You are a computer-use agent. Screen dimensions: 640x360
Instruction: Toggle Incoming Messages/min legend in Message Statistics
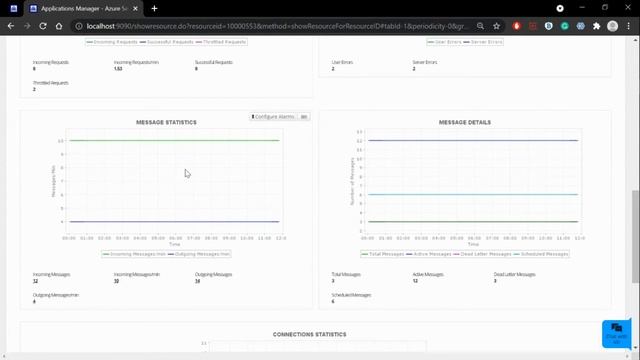(134, 254)
